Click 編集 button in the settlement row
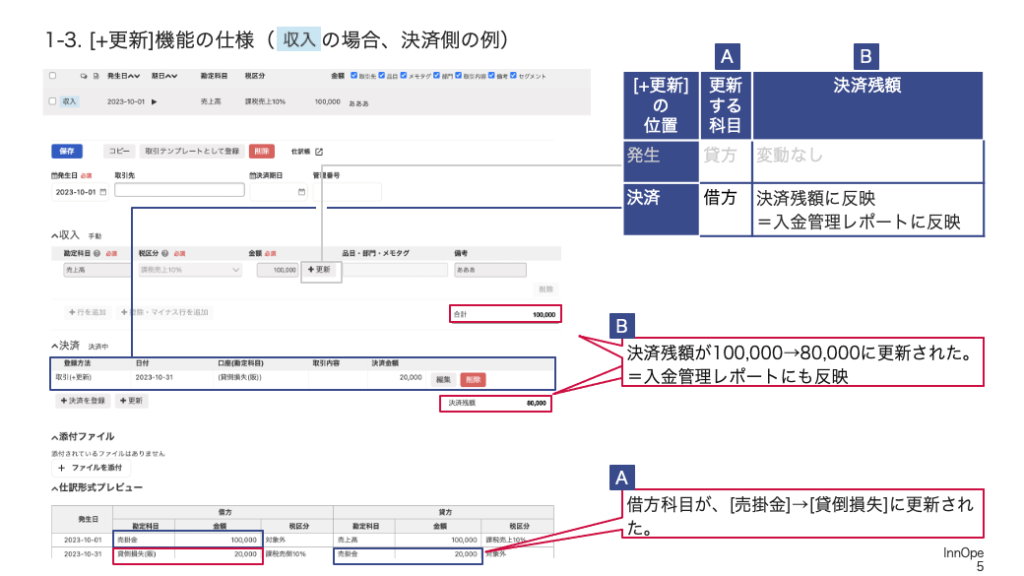1024x576 pixels. (x=443, y=379)
